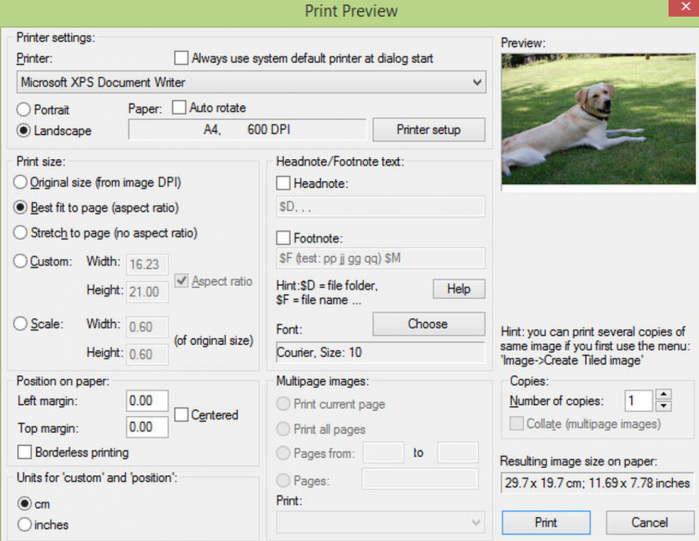Viewport: 699px width, 541px height.
Task: Check the Centered option
Action: [x=182, y=414]
